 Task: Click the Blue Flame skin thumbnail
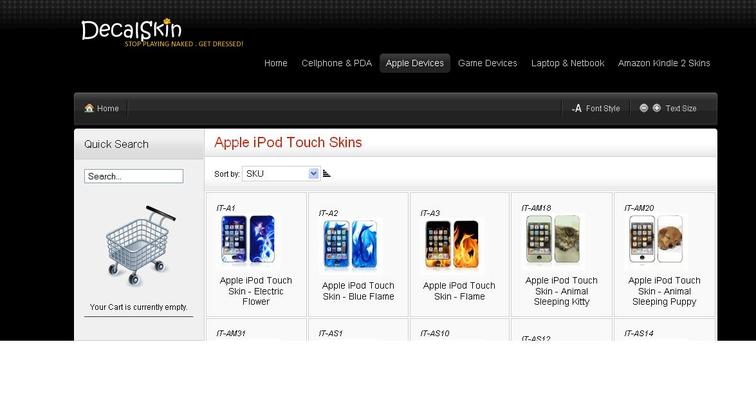tap(351, 244)
